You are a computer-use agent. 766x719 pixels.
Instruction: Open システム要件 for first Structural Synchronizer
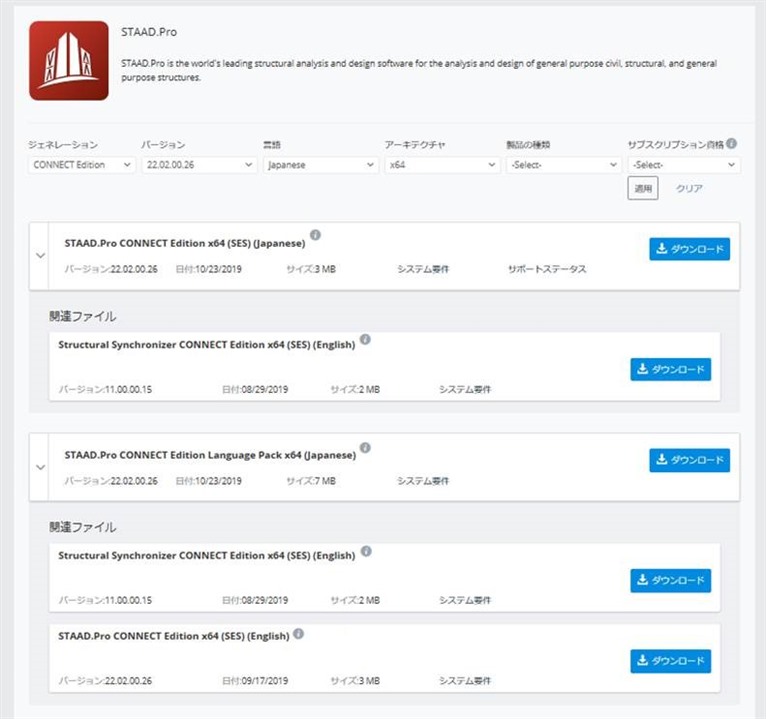pos(465,389)
